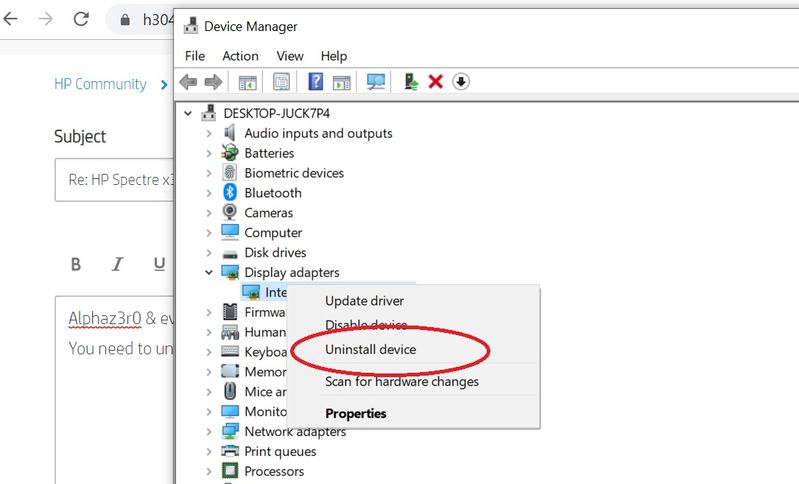Viewport: 799px width, 484px height.
Task: Open the Help menu
Action: coord(334,56)
